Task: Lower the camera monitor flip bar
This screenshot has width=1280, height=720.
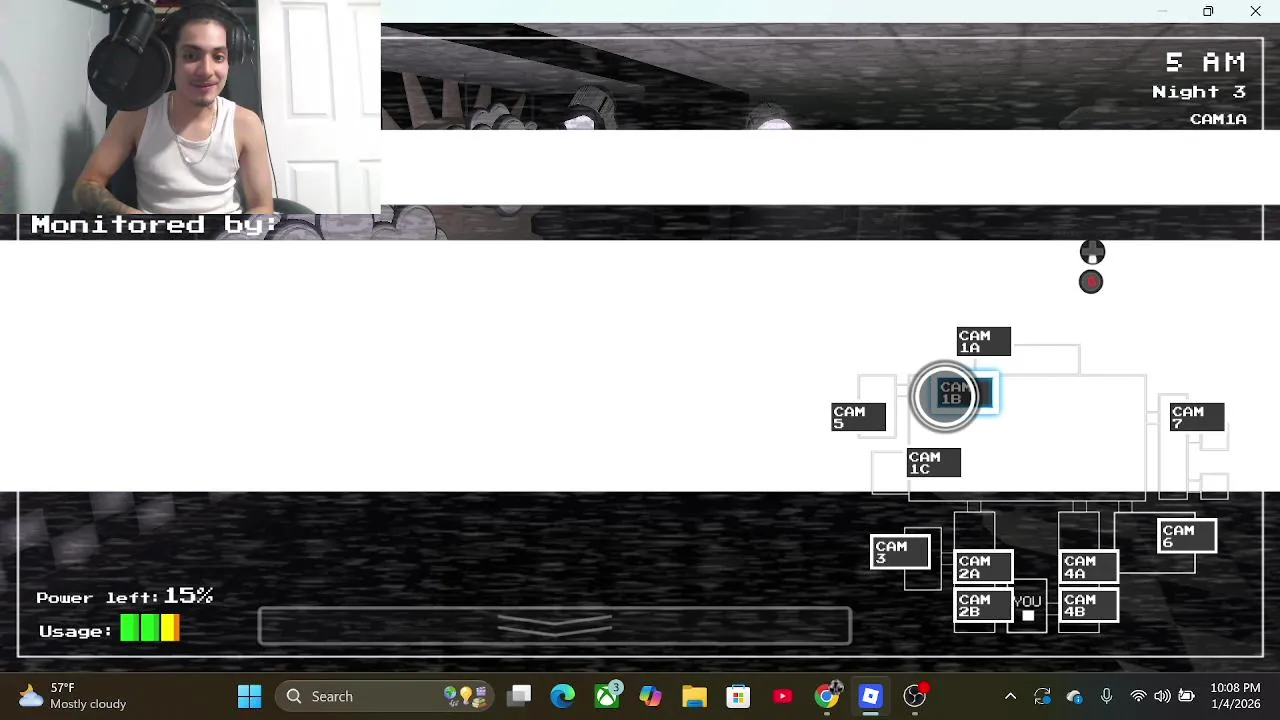Action: (x=555, y=626)
